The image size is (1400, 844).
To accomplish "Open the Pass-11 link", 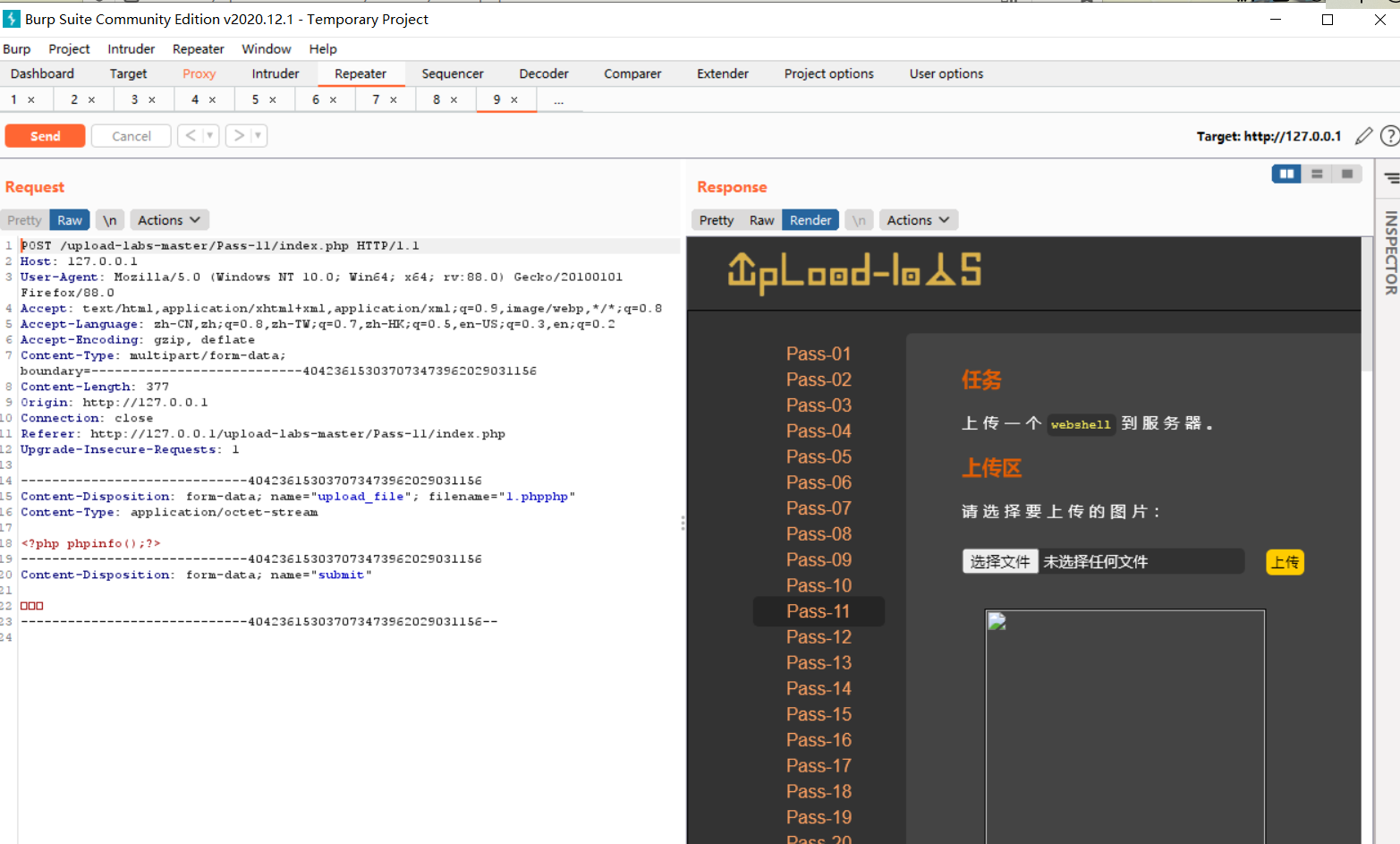I will (x=819, y=611).
